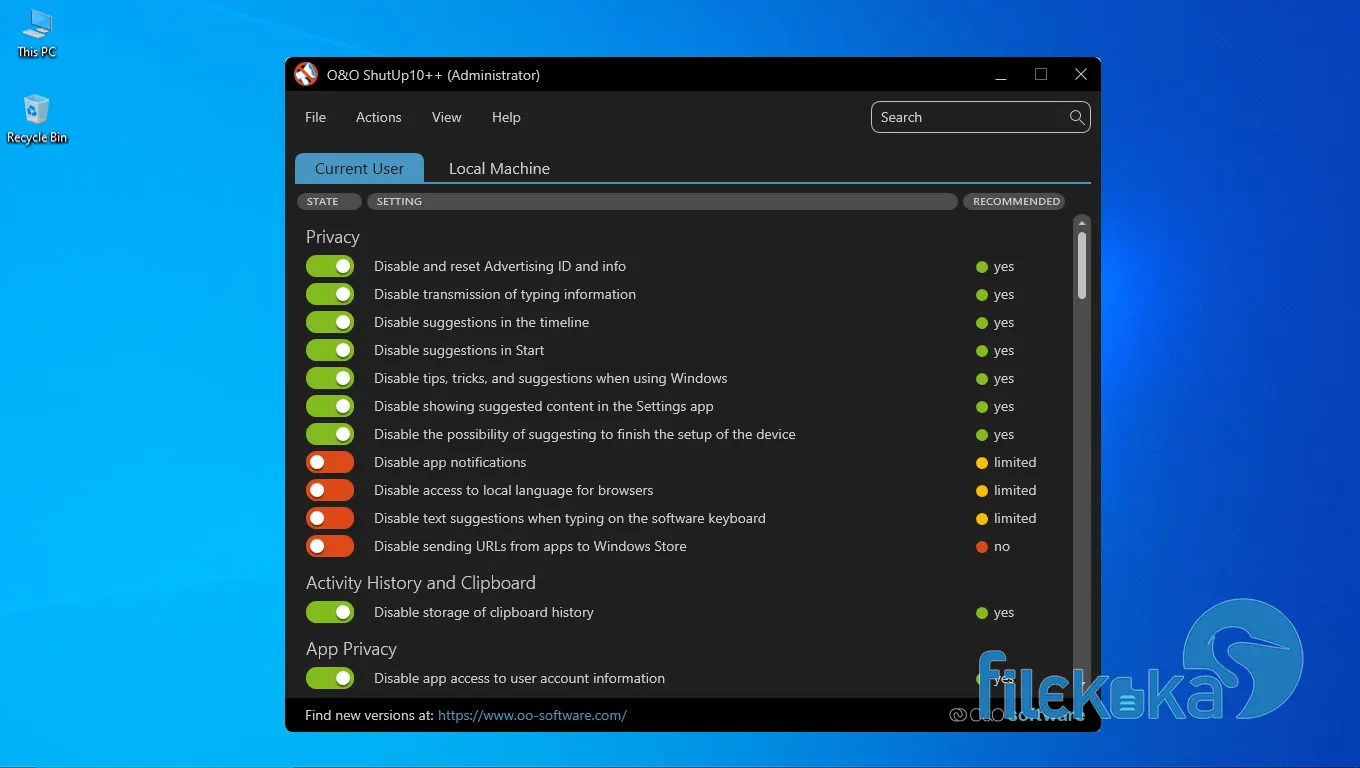
Task: Open the This PC desktop icon
Action: coord(37,34)
